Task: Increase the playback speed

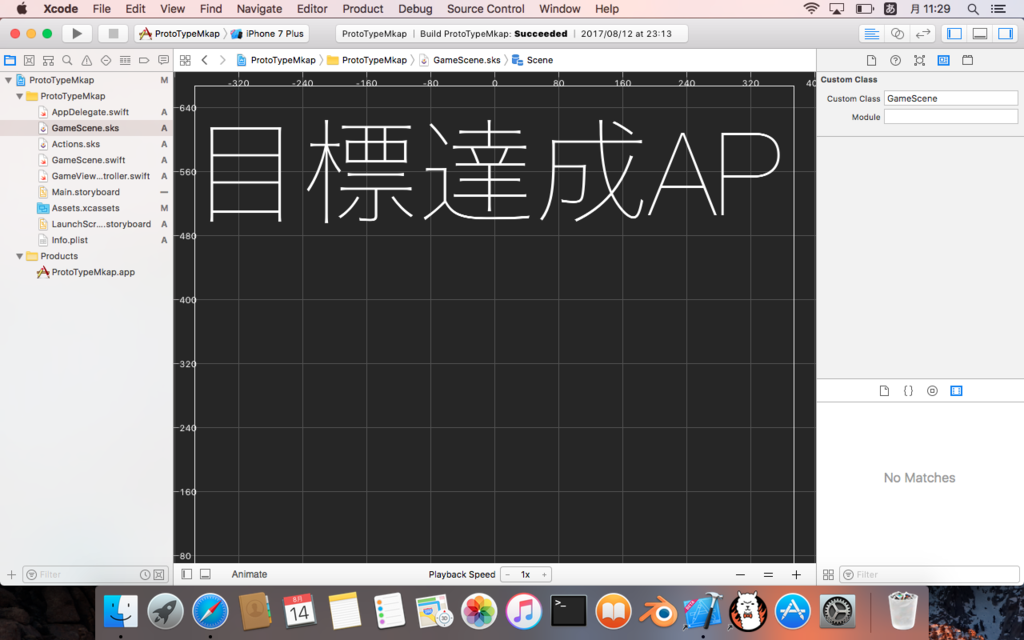Action: point(544,575)
